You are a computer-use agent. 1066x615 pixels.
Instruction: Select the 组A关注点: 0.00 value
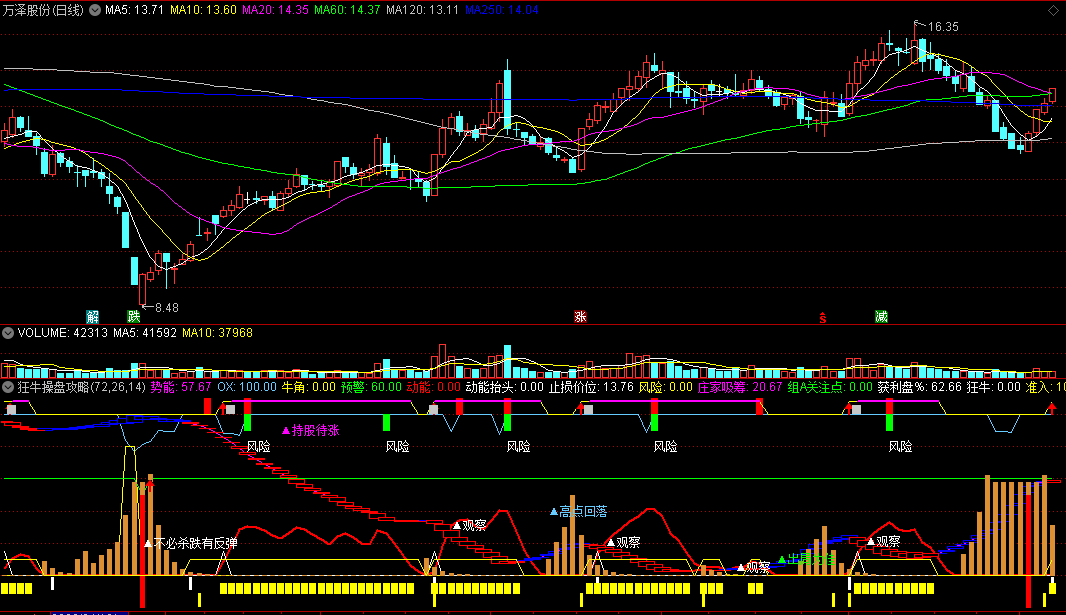coord(830,387)
